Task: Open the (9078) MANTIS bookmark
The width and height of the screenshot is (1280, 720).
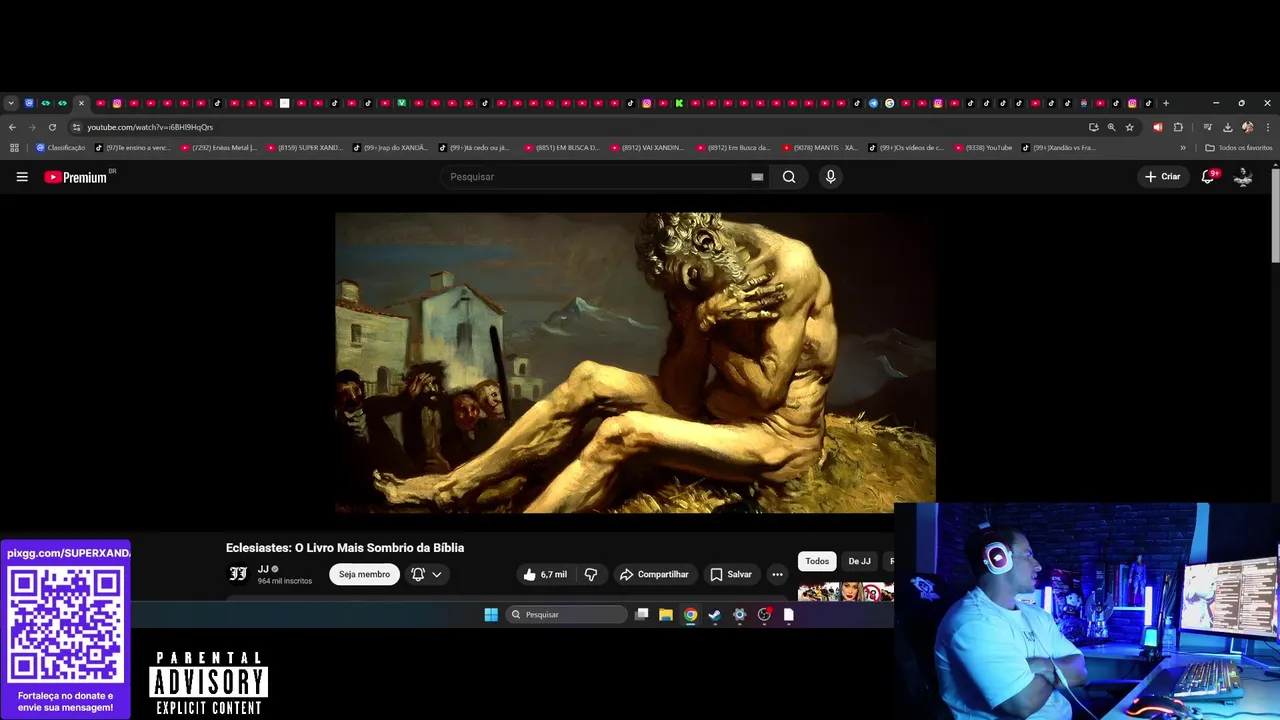Action: tap(821, 148)
